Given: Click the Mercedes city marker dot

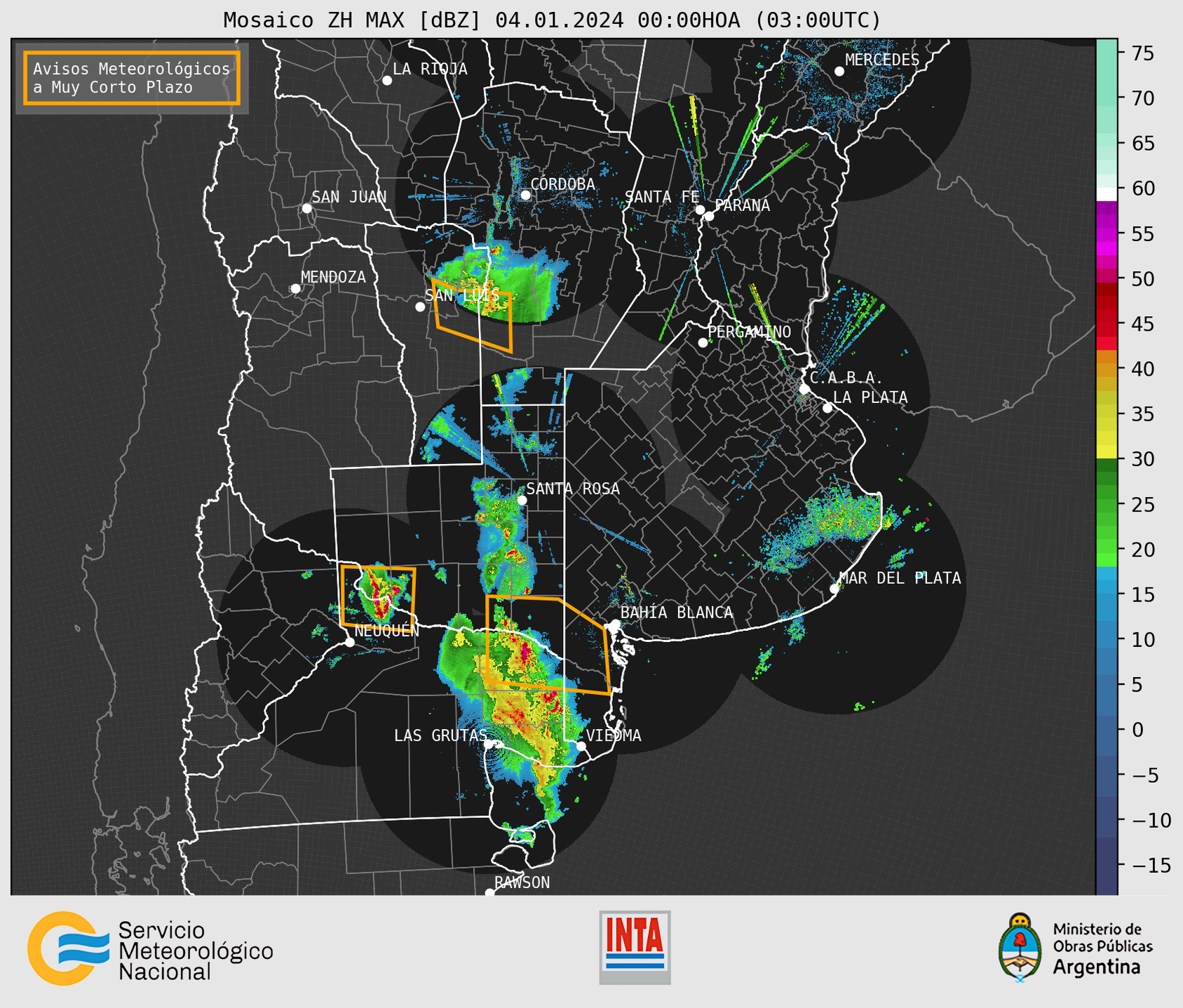Looking at the screenshot, I should 839,71.
